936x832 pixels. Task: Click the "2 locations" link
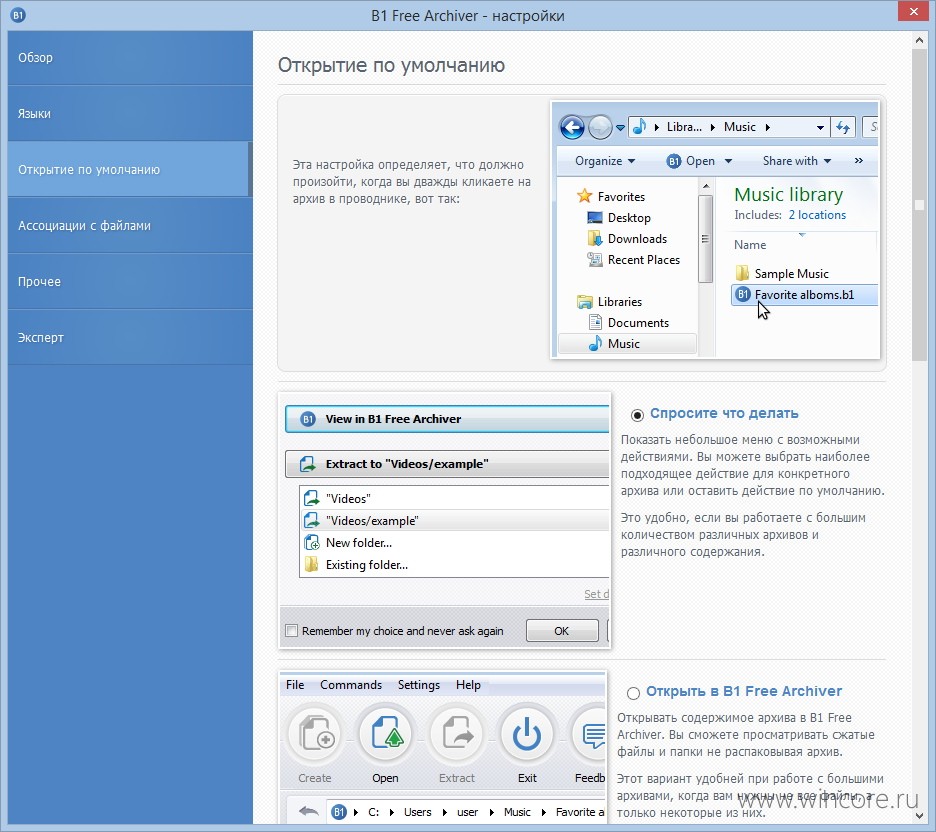(817, 215)
